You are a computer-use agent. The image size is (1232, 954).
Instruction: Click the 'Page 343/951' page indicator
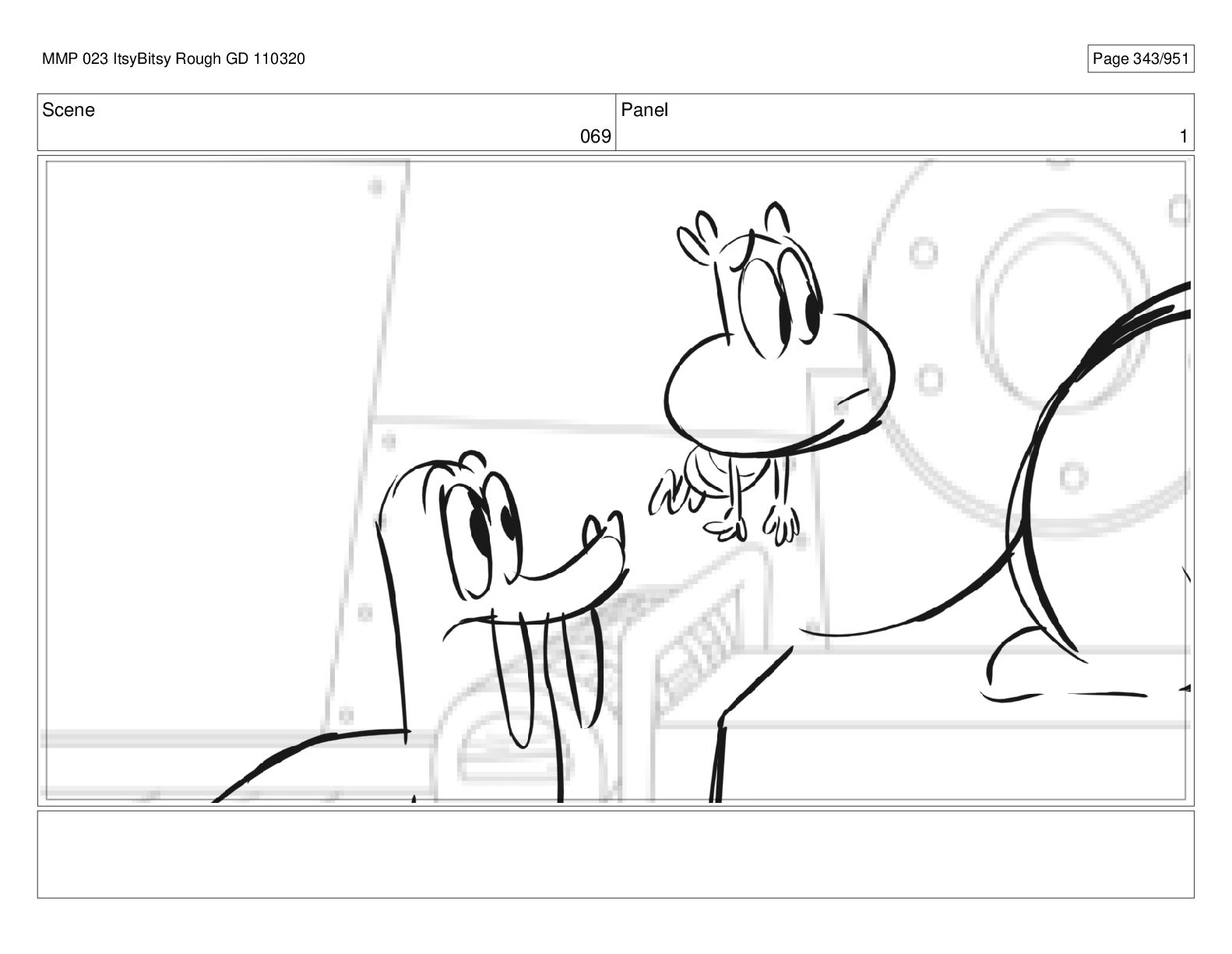[1140, 59]
